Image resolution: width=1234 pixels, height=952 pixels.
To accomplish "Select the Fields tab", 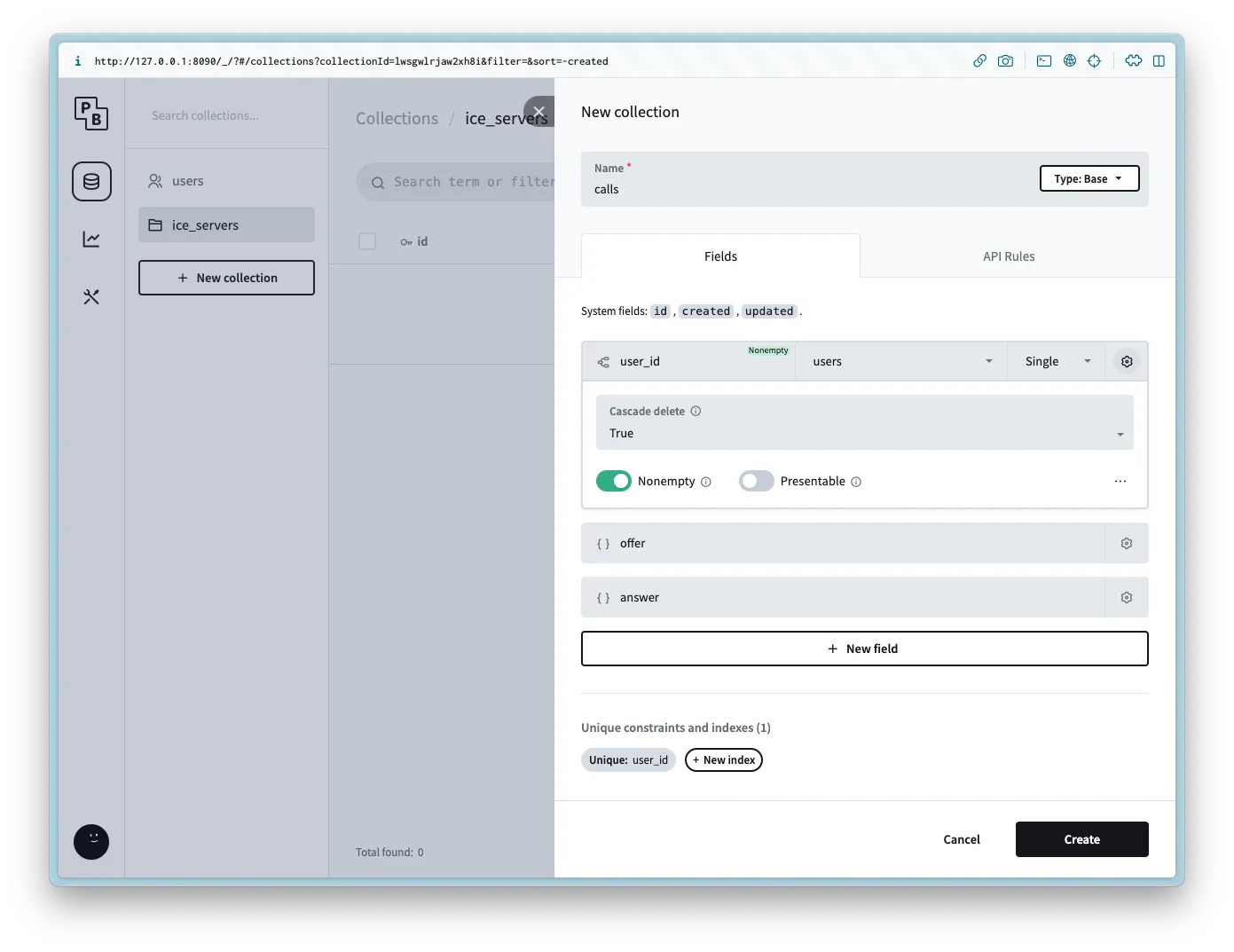I will click(x=720, y=256).
